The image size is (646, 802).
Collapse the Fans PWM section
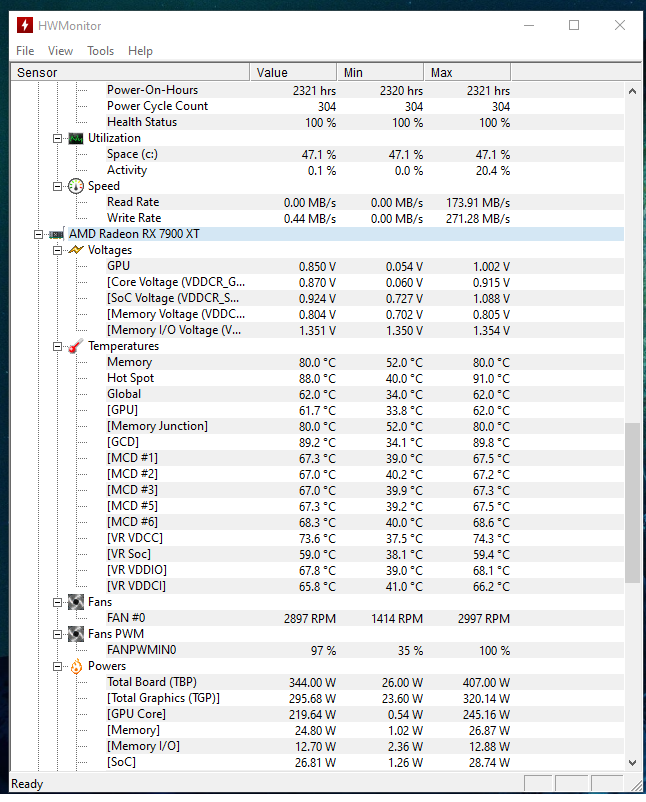point(57,634)
